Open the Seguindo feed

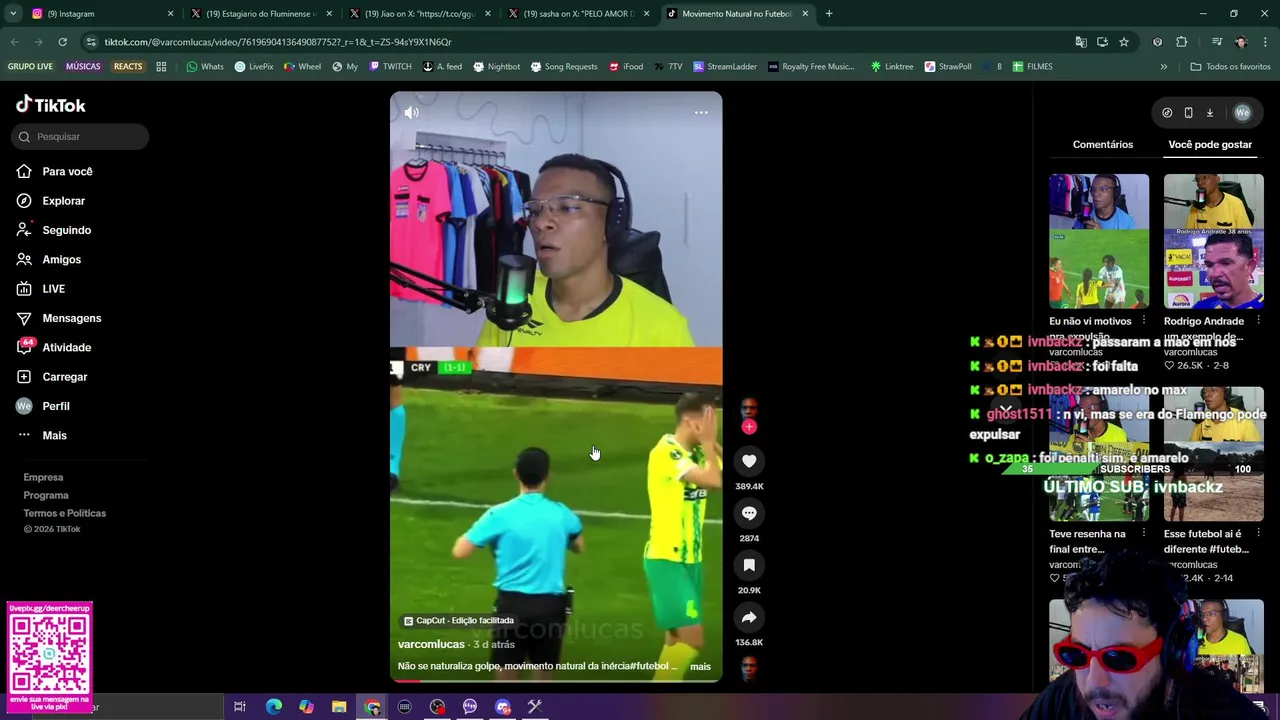66,230
